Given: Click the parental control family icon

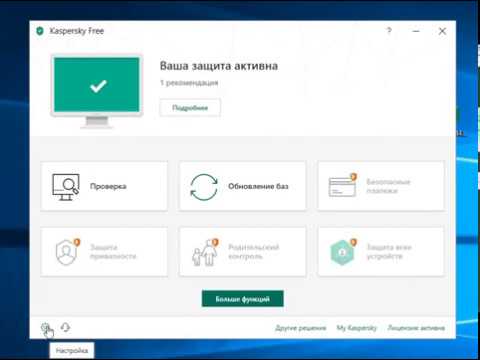Looking at the screenshot, I should 205,252.
